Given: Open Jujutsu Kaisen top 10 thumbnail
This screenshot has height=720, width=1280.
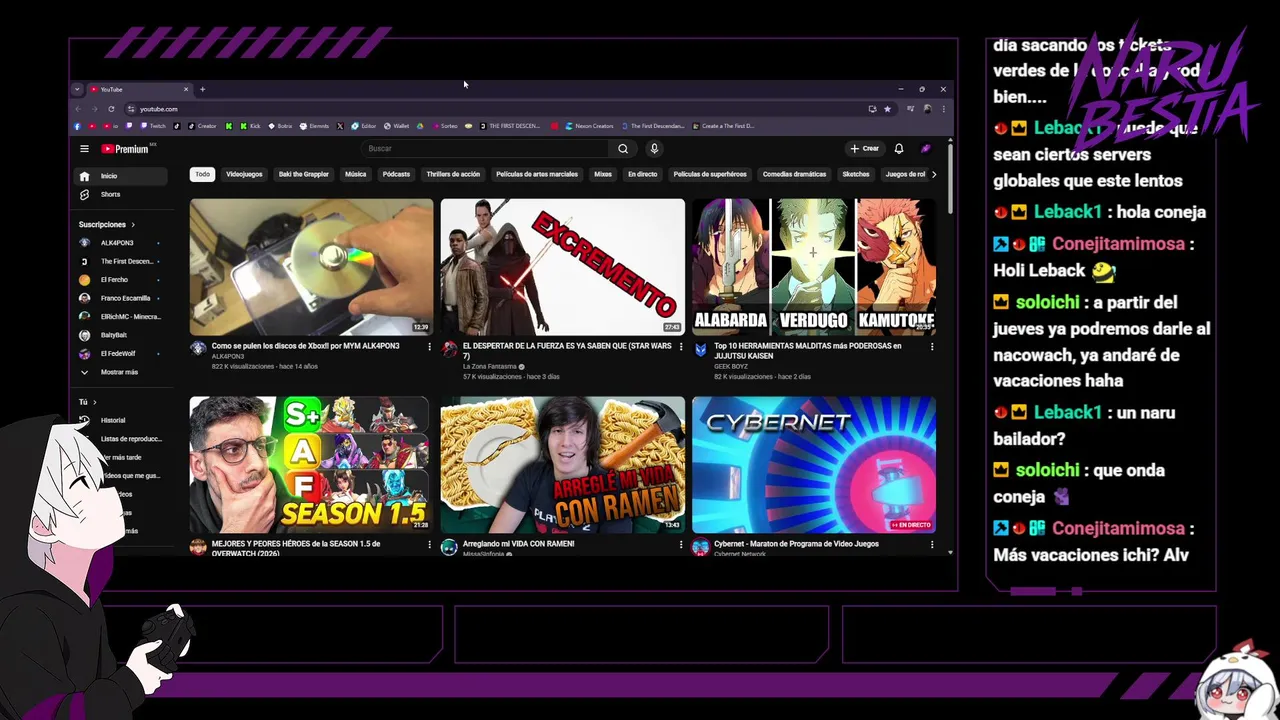Looking at the screenshot, I should coord(814,267).
